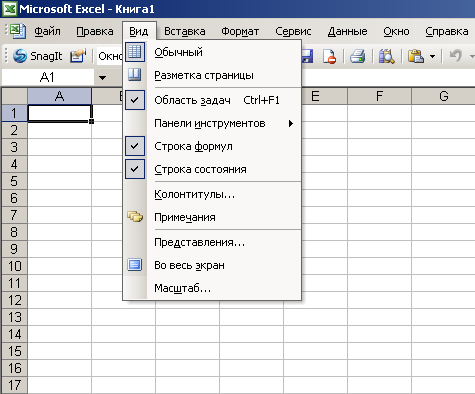Select row 8 header
Viewport: 475px width, 394px height.
click(x=14, y=232)
